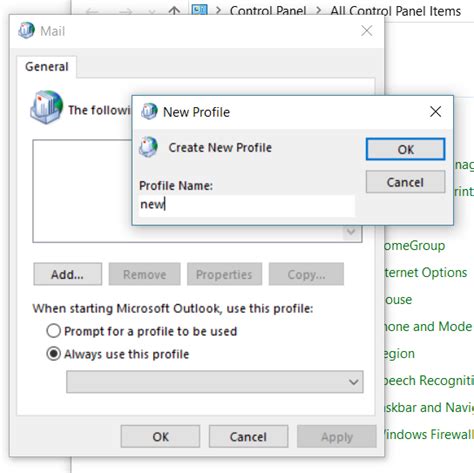This screenshot has height=473, width=474.
Task: Open Speech Recognition in Control Panel
Action: [429, 381]
